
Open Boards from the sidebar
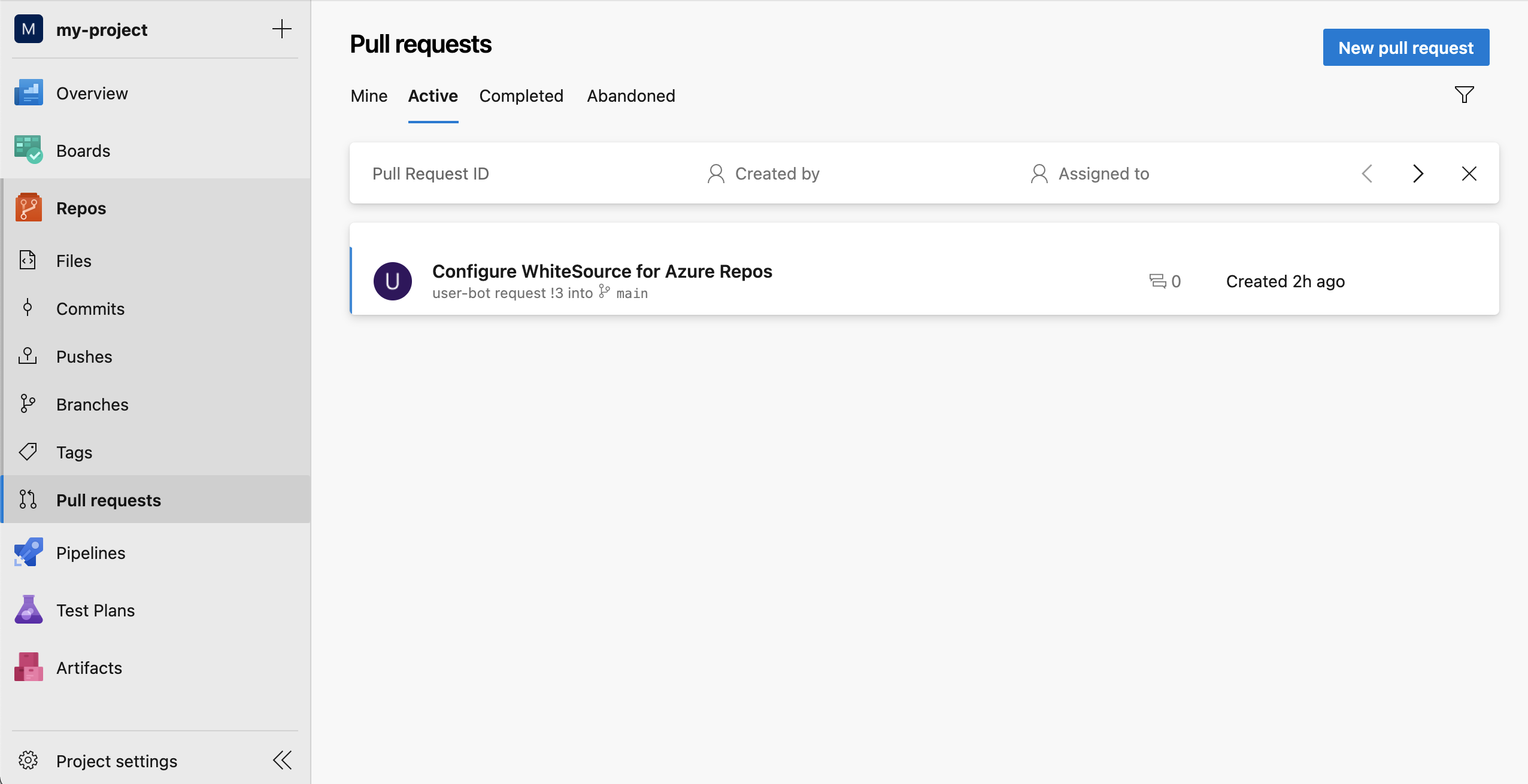click(x=83, y=151)
